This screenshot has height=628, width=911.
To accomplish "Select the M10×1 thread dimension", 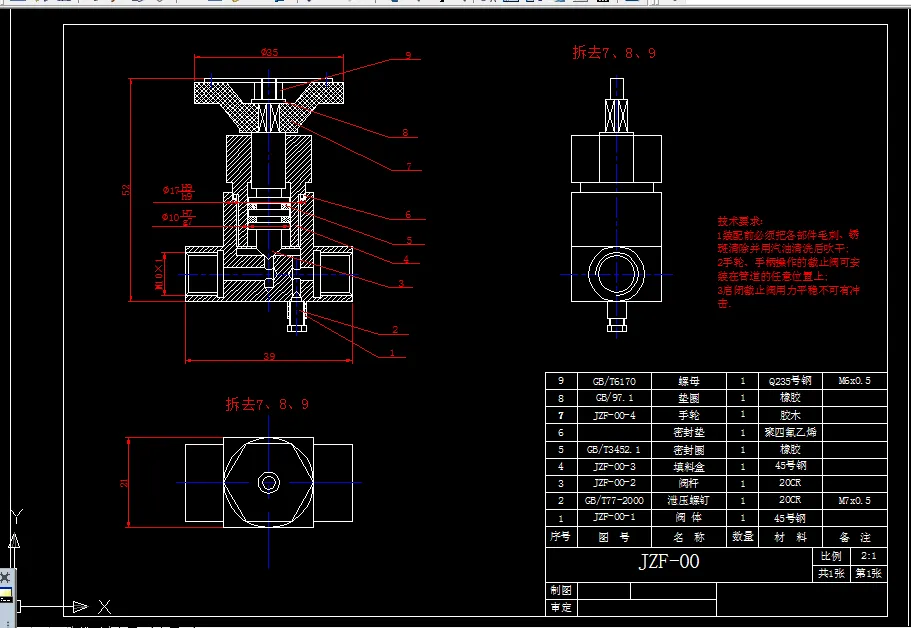I will (159, 275).
